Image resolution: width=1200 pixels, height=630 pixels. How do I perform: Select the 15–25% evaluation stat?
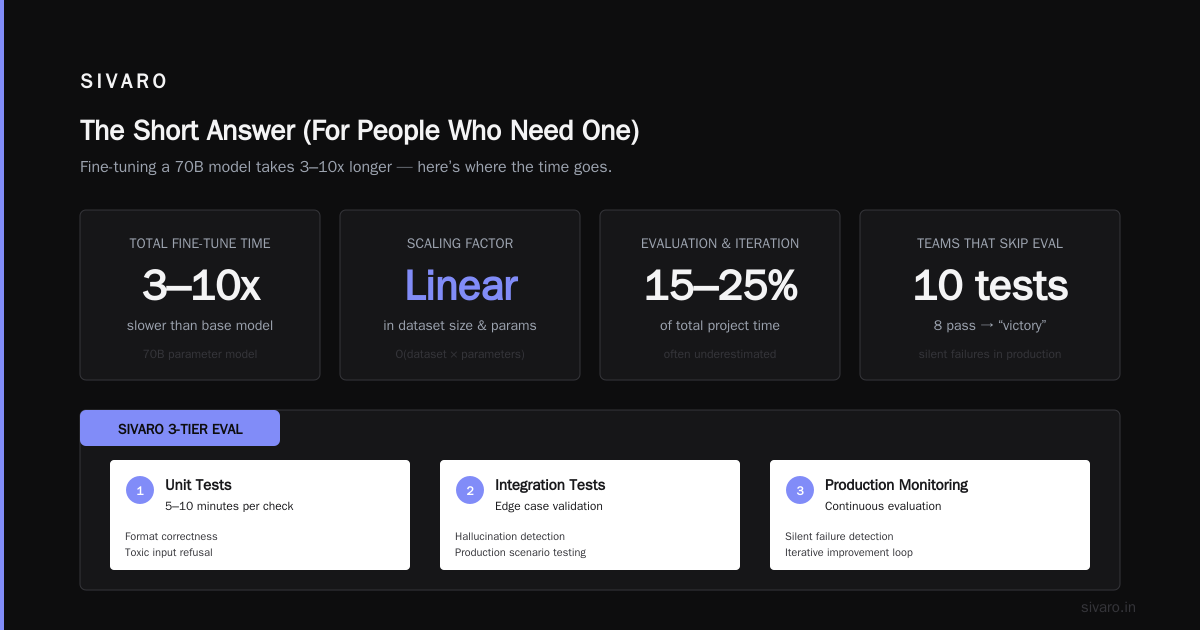[720, 286]
